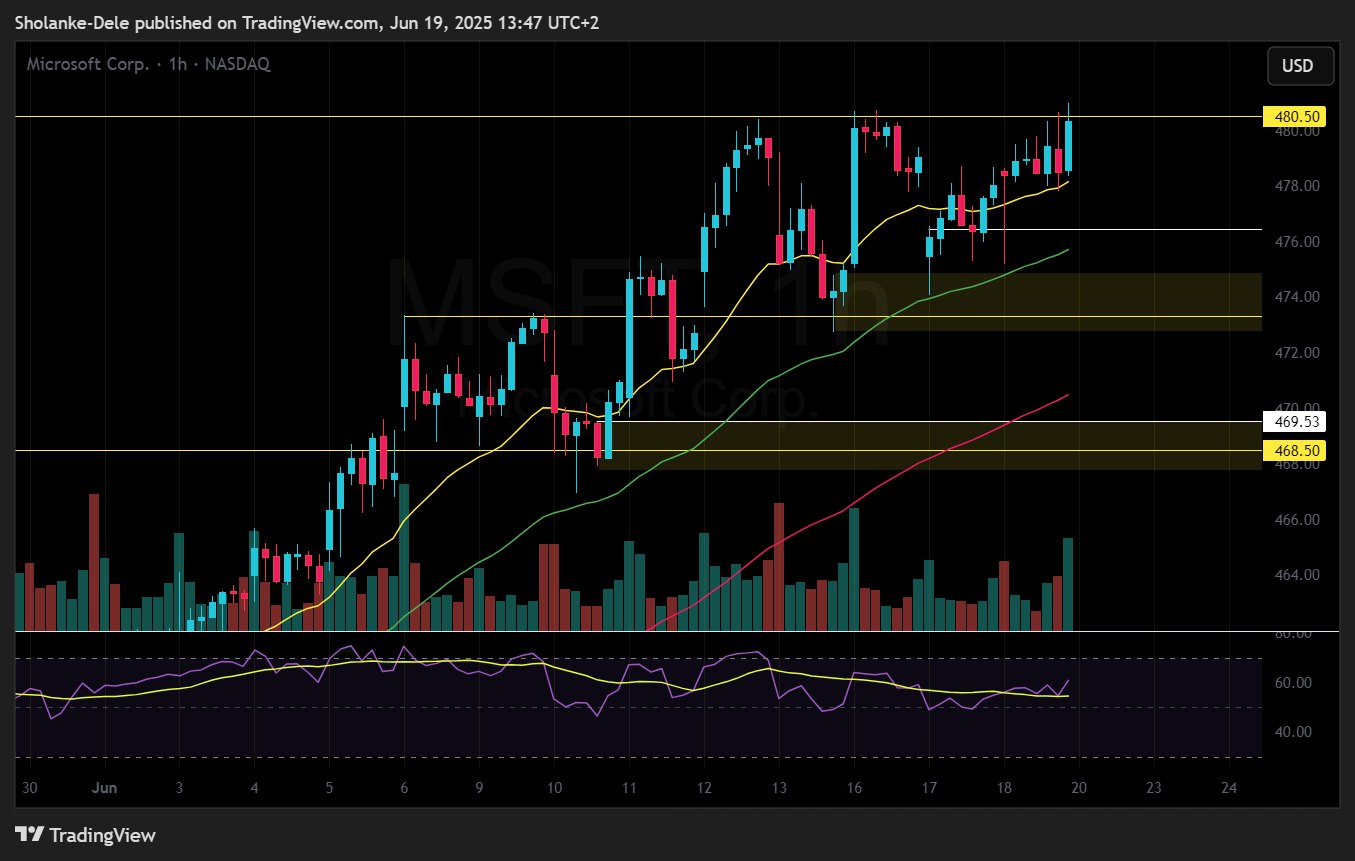Viewport: 1355px width, 861px height.
Task: Click the 474.00 price axis label
Action: click(x=1299, y=297)
